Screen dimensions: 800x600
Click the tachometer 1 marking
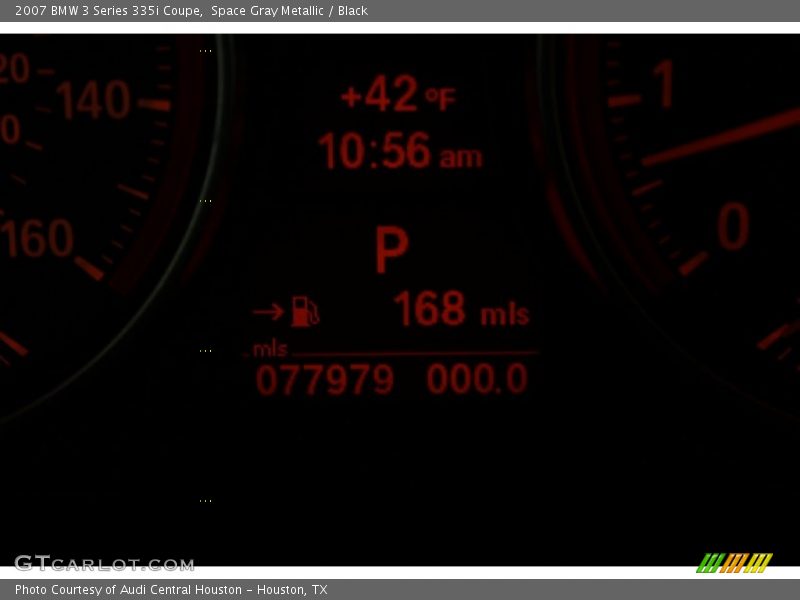pyautogui.click(x=666, y=84)
